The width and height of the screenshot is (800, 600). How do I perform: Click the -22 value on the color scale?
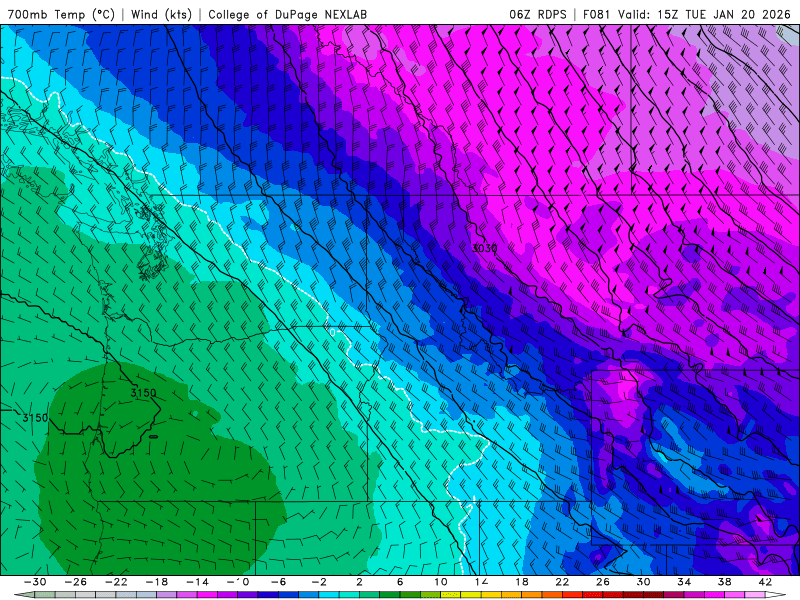(116, 582)
